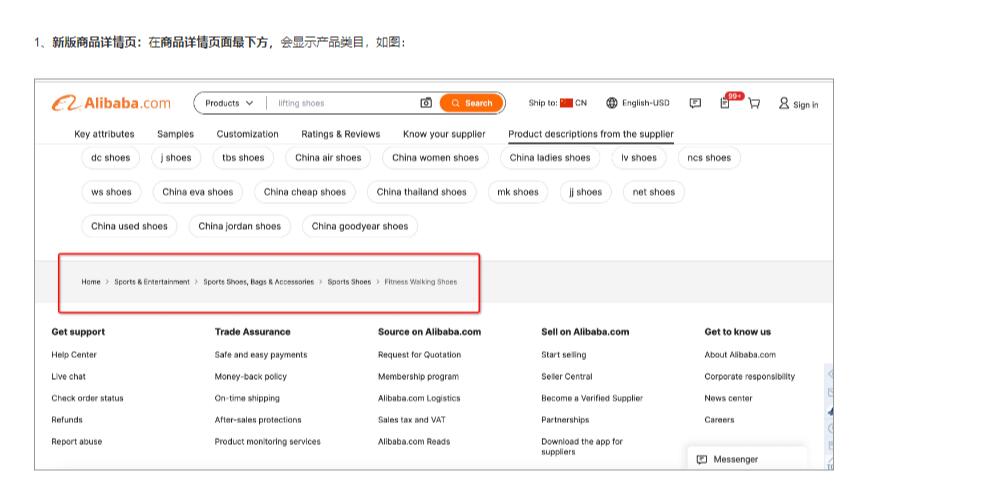Open the About Alibaba.com link

(x=741, y=355)
